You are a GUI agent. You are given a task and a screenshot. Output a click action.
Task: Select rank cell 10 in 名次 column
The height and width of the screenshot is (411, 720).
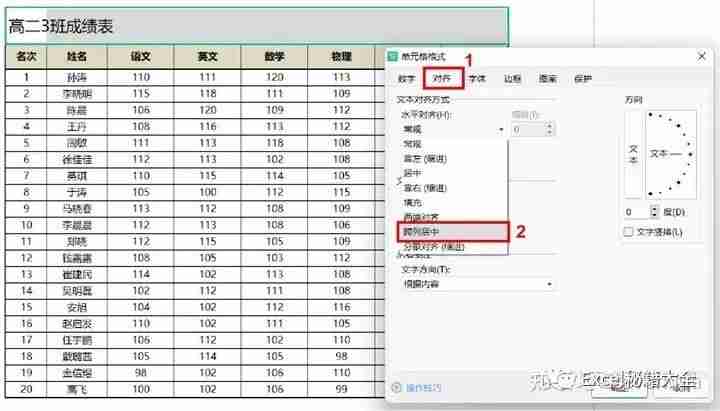click(26, 225)
